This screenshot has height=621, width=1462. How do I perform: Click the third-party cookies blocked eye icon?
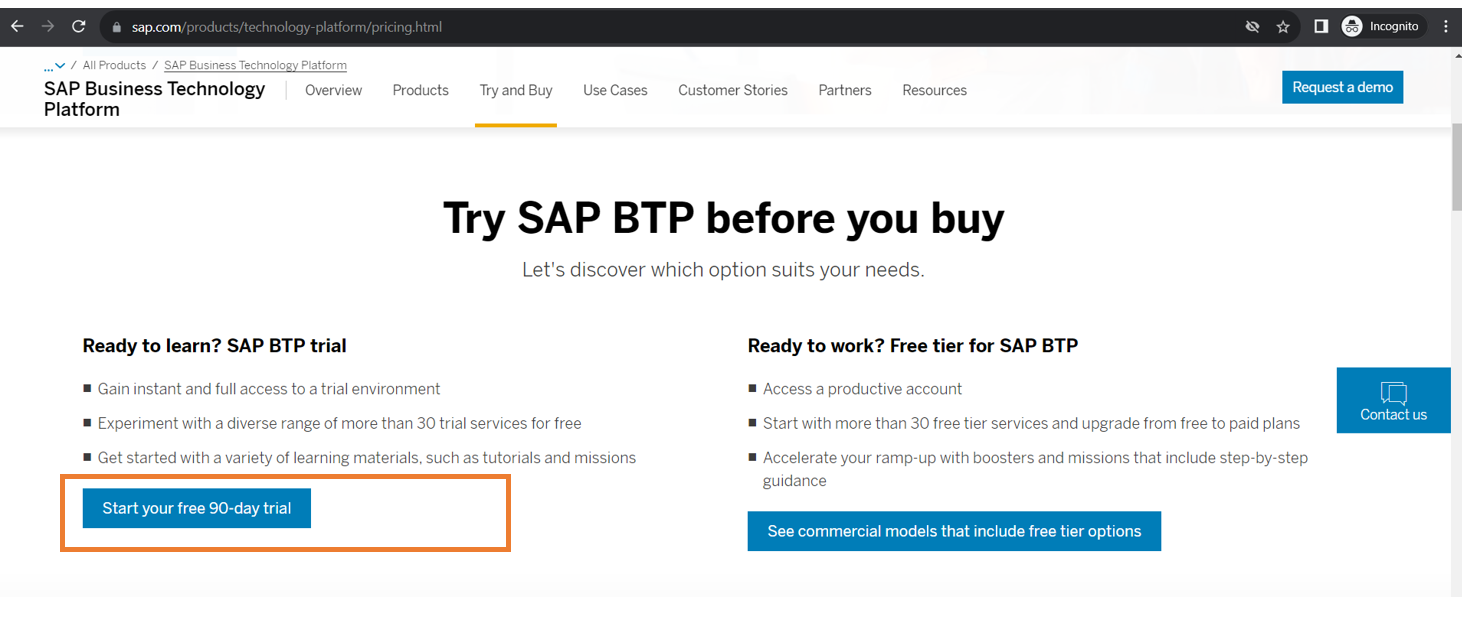click(x=1252, y=27)
